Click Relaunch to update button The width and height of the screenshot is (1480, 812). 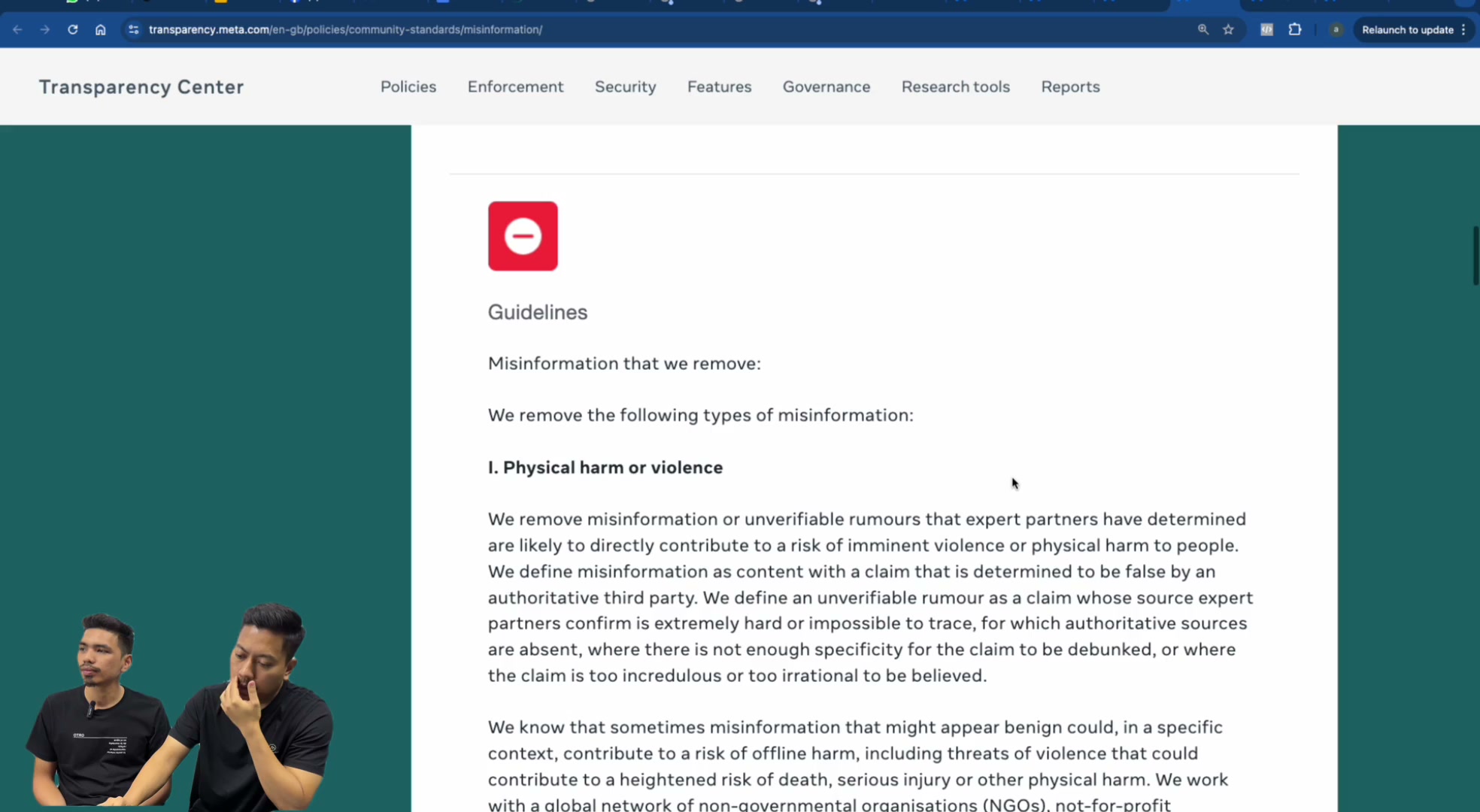point(1407,29)
